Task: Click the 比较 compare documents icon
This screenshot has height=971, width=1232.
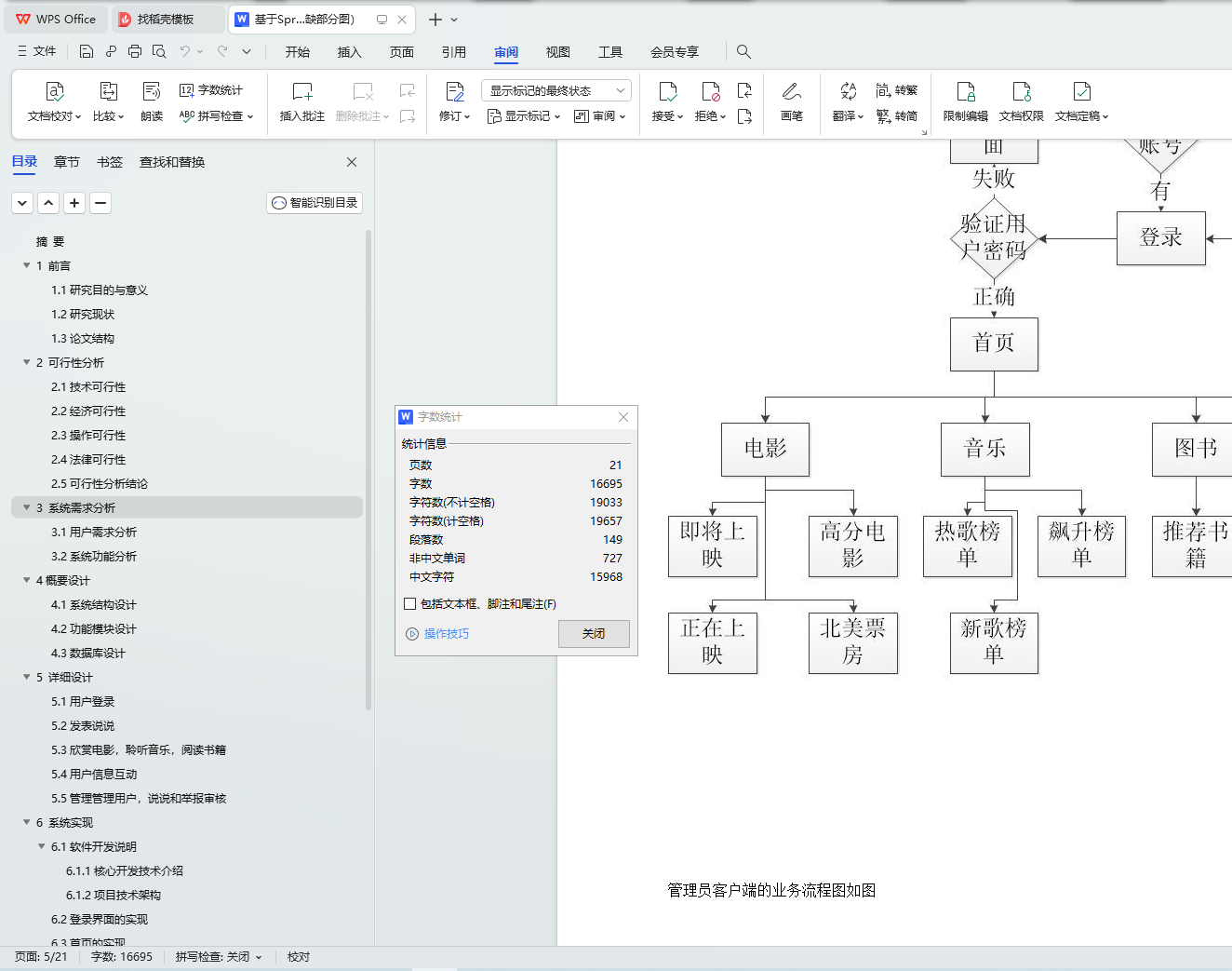Action: [108, 91]
